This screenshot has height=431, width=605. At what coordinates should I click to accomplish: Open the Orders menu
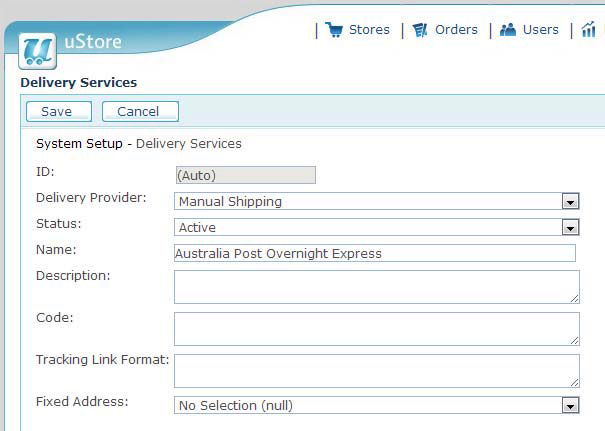456,30
